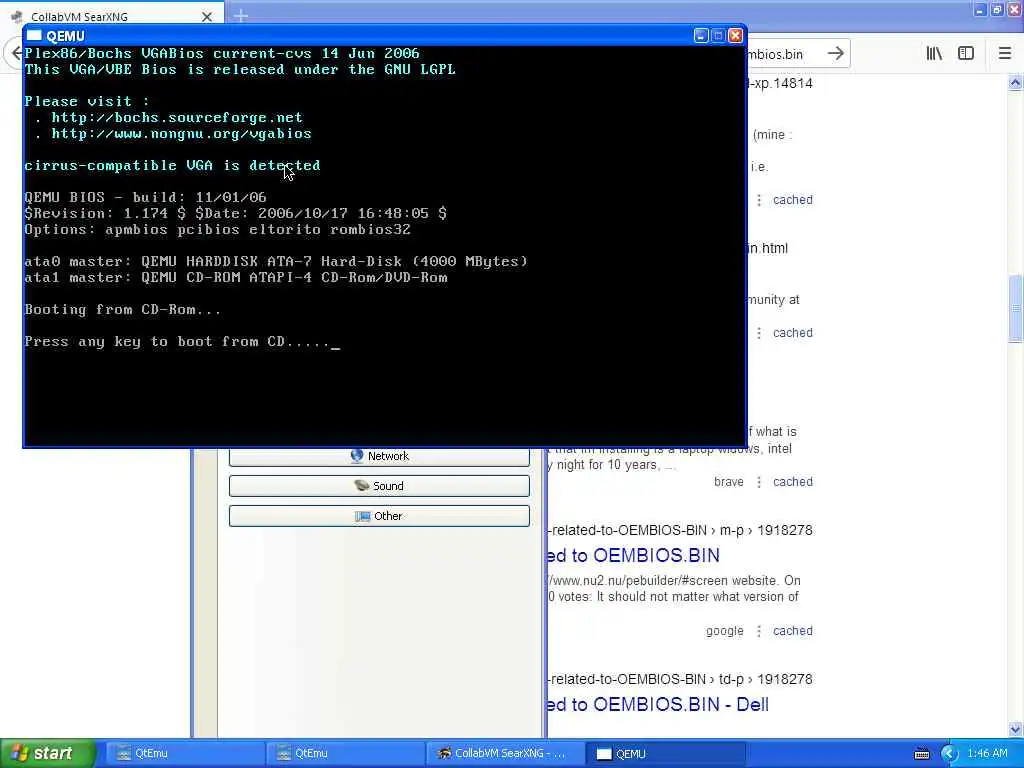1024x768 pixels.
Task: Click the keyboard icon in system tray
Action: coord(921,754)
